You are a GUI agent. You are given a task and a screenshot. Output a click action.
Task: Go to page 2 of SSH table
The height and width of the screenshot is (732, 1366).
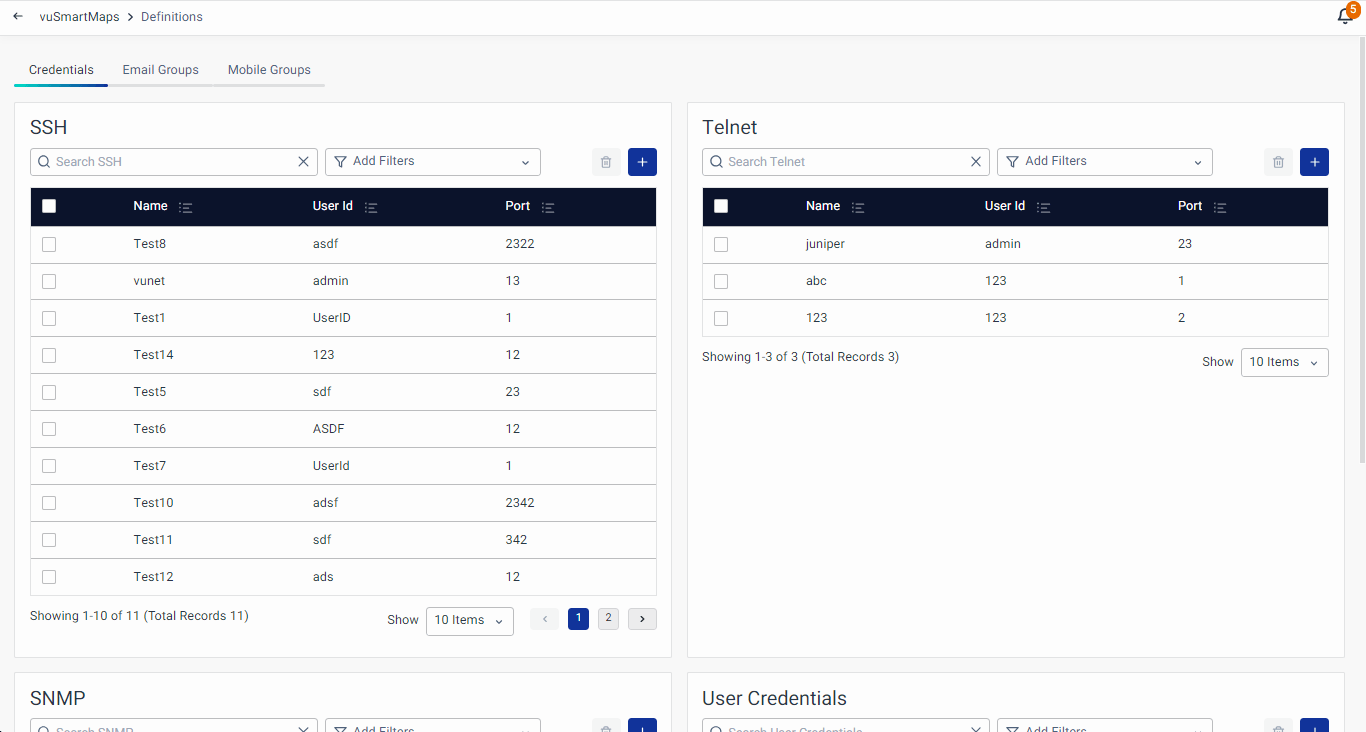click(x=608, y=619)
